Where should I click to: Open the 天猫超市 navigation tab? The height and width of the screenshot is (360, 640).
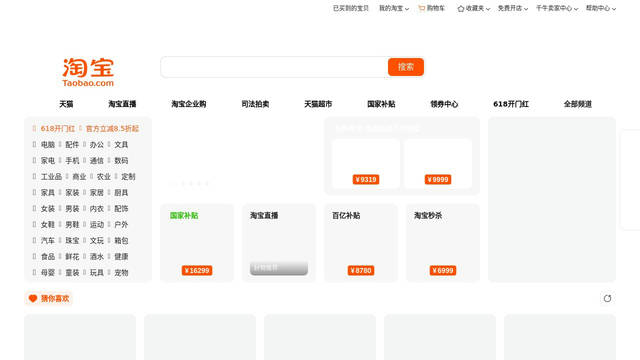click(x=318, y=104)
